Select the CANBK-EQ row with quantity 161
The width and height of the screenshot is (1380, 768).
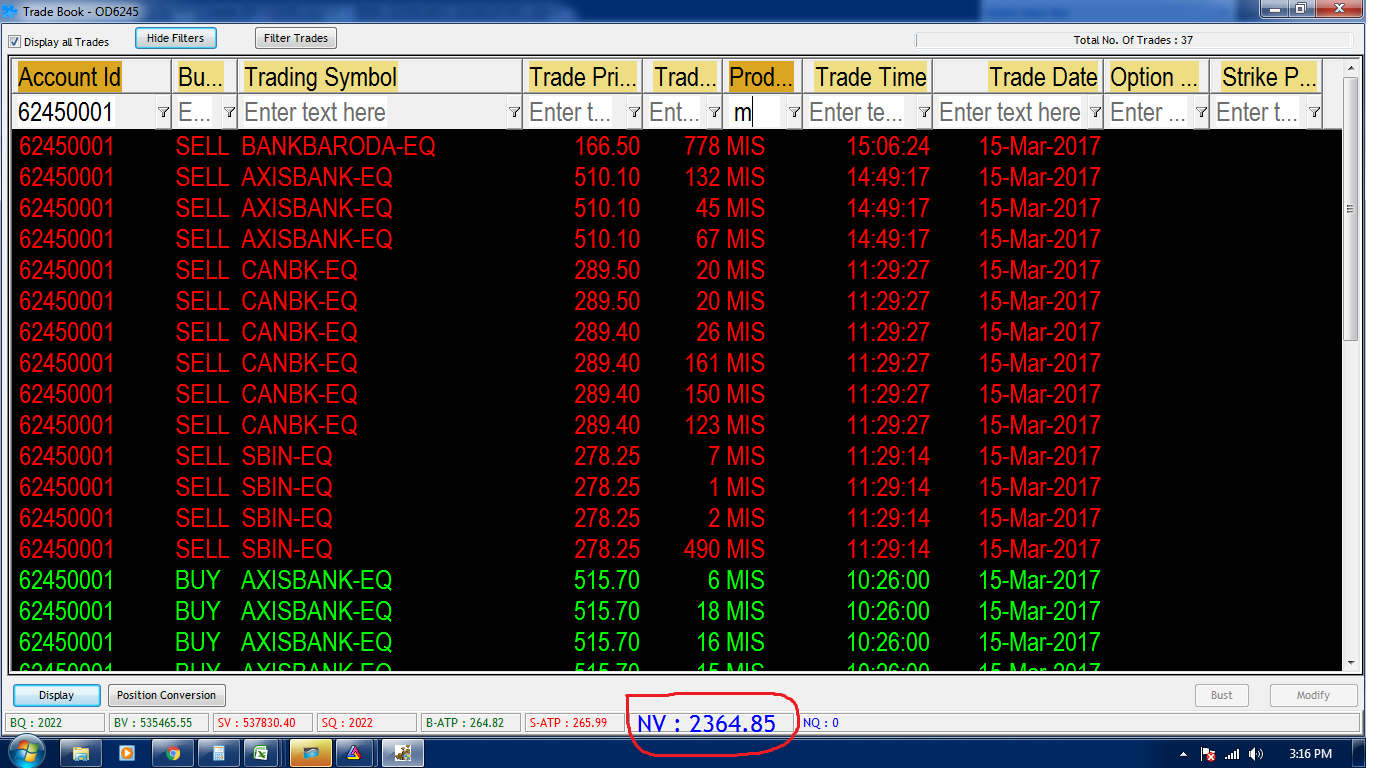click(675, 363)
